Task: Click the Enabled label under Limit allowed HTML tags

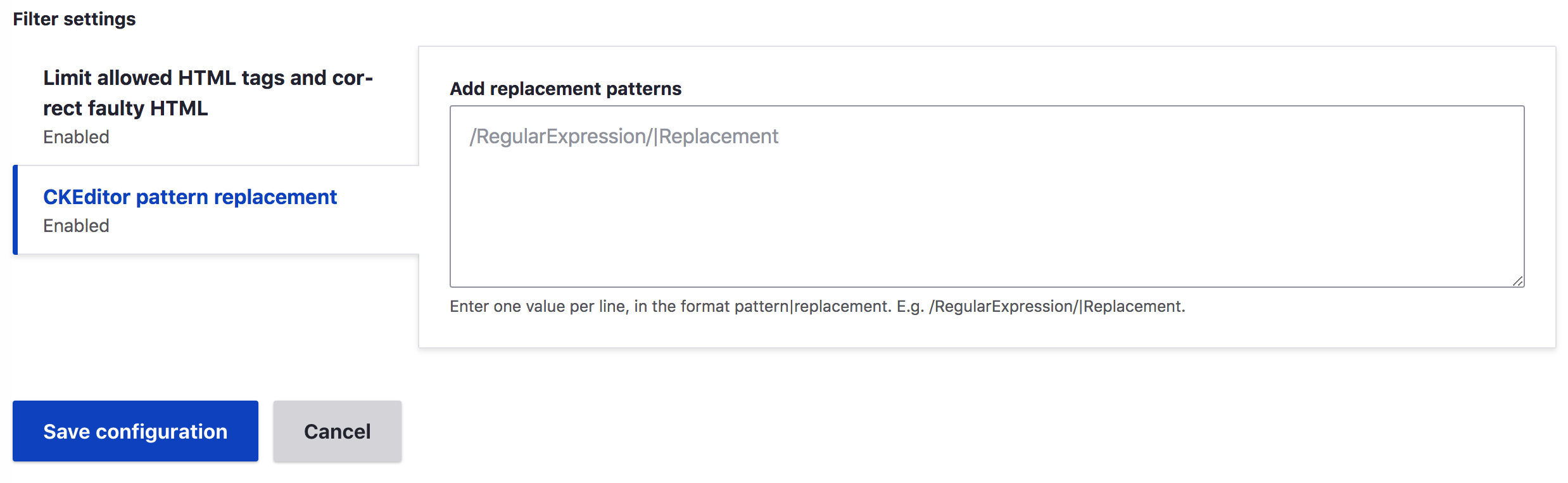Action: click(x=75, y=136)
